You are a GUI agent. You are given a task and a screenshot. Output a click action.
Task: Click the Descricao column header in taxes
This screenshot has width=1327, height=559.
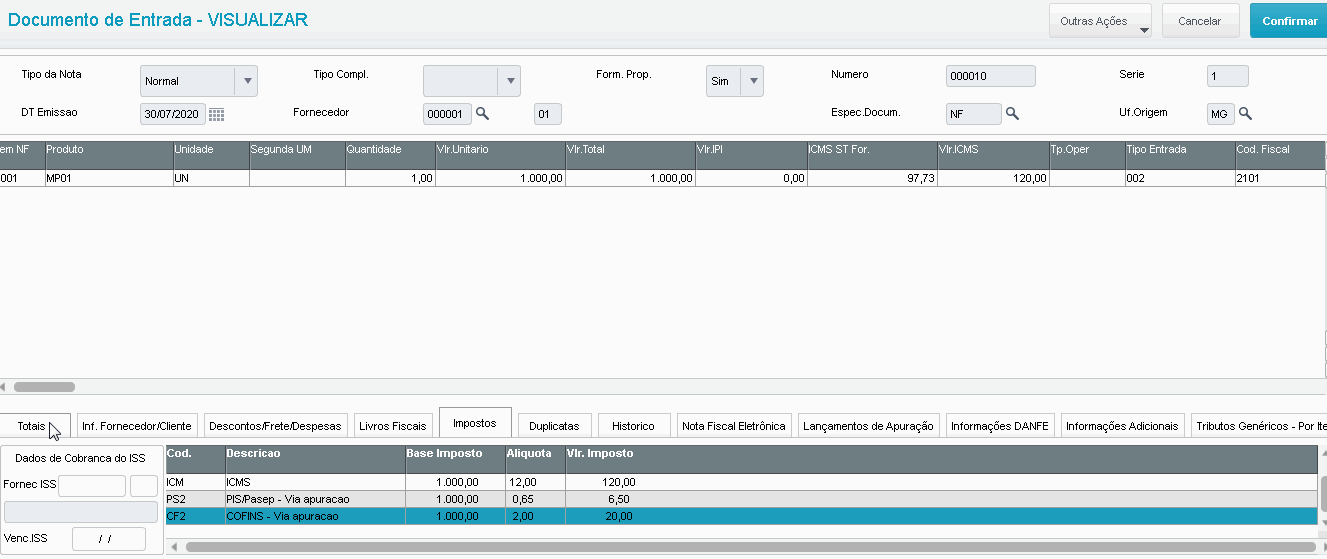pos(315,459)
